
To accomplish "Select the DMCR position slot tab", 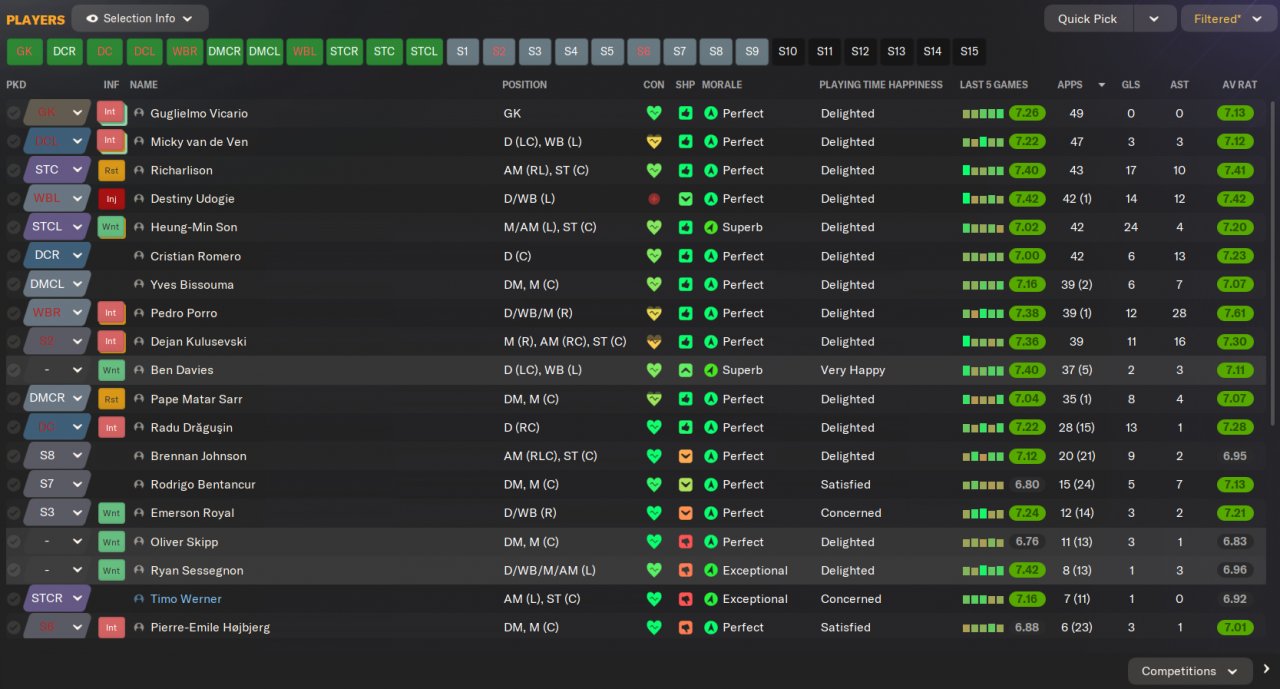I will 224,51.
